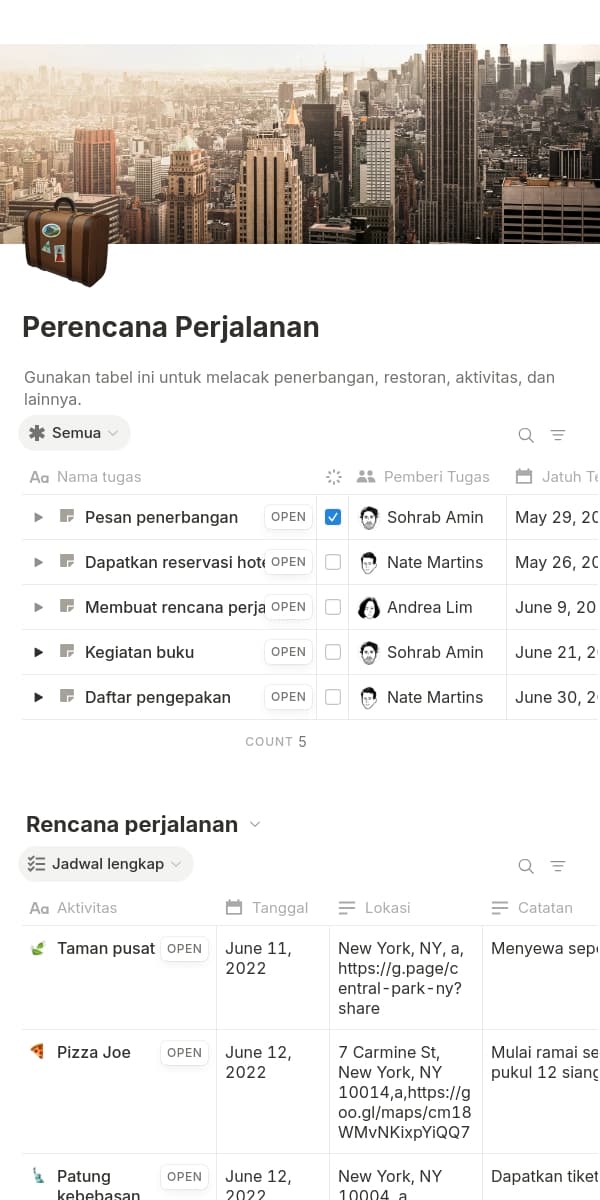Expand the Membuat rencana perja row triangle
The width and height of the screenshot is (600, 1200).
pos(38,607)
